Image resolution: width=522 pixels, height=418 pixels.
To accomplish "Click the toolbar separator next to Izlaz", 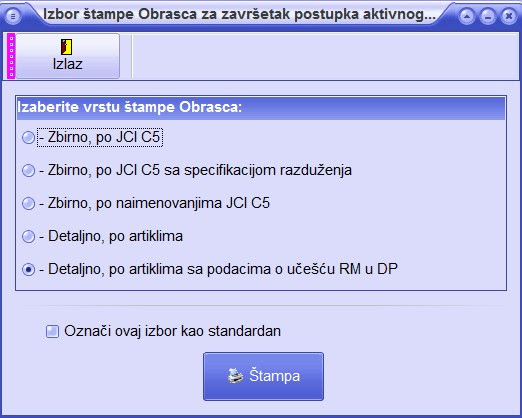I will tap(132, 56).
